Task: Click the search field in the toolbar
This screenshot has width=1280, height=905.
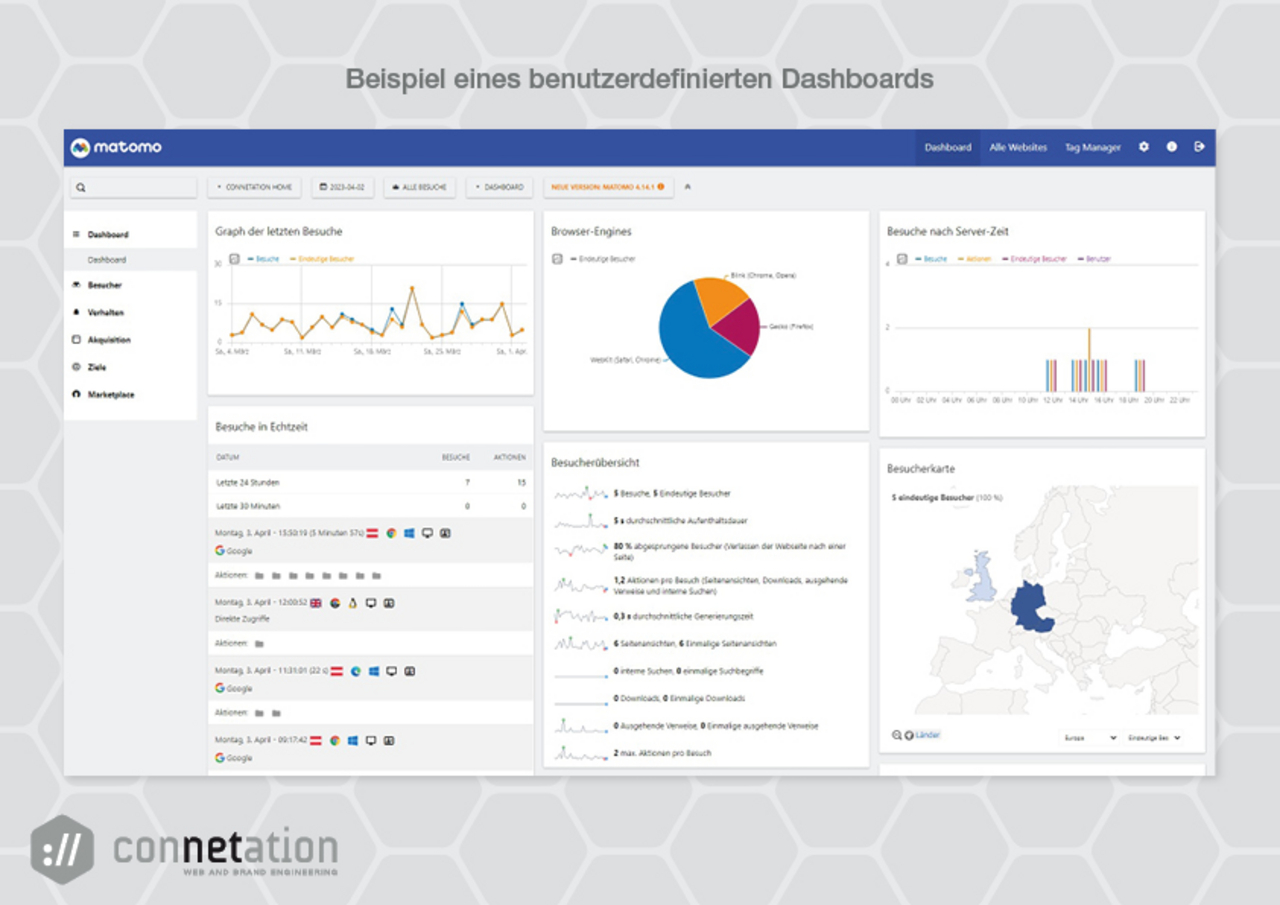Action: pos(133,187)
